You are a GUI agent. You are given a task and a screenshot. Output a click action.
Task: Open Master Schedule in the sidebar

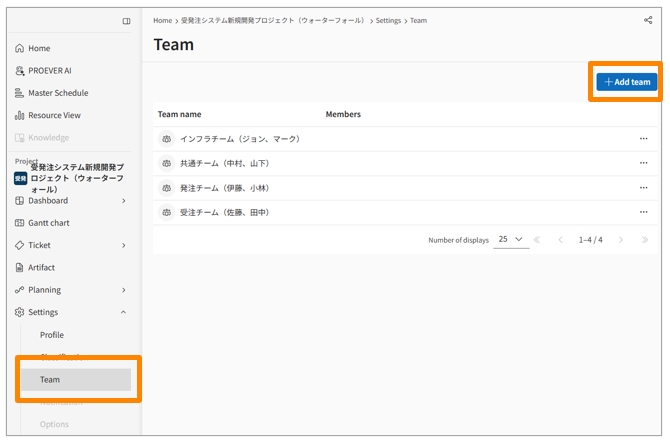point(57,93)
